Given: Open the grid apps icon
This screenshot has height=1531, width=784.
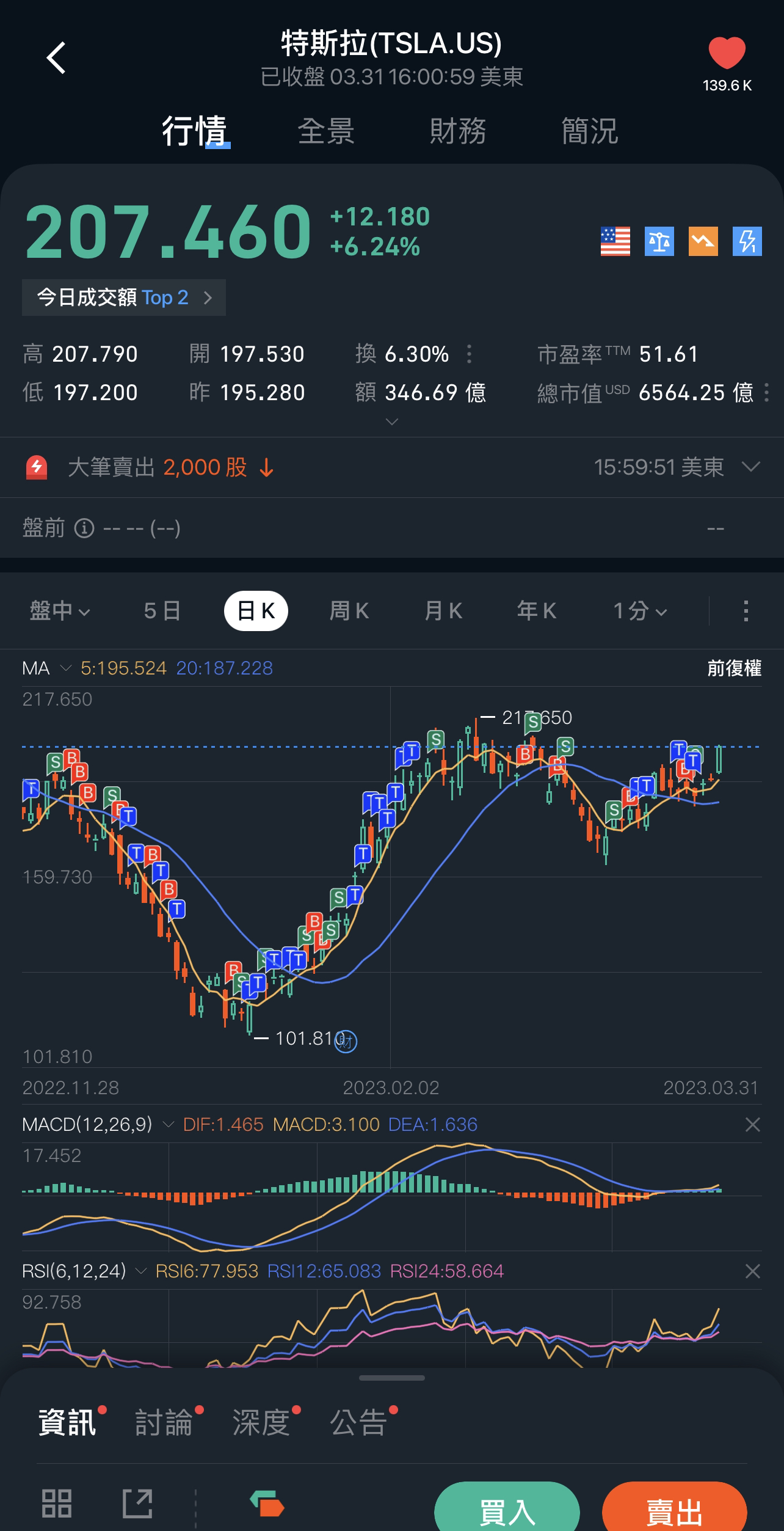Looking at the screenshot, I should (x=57, y=1503).
